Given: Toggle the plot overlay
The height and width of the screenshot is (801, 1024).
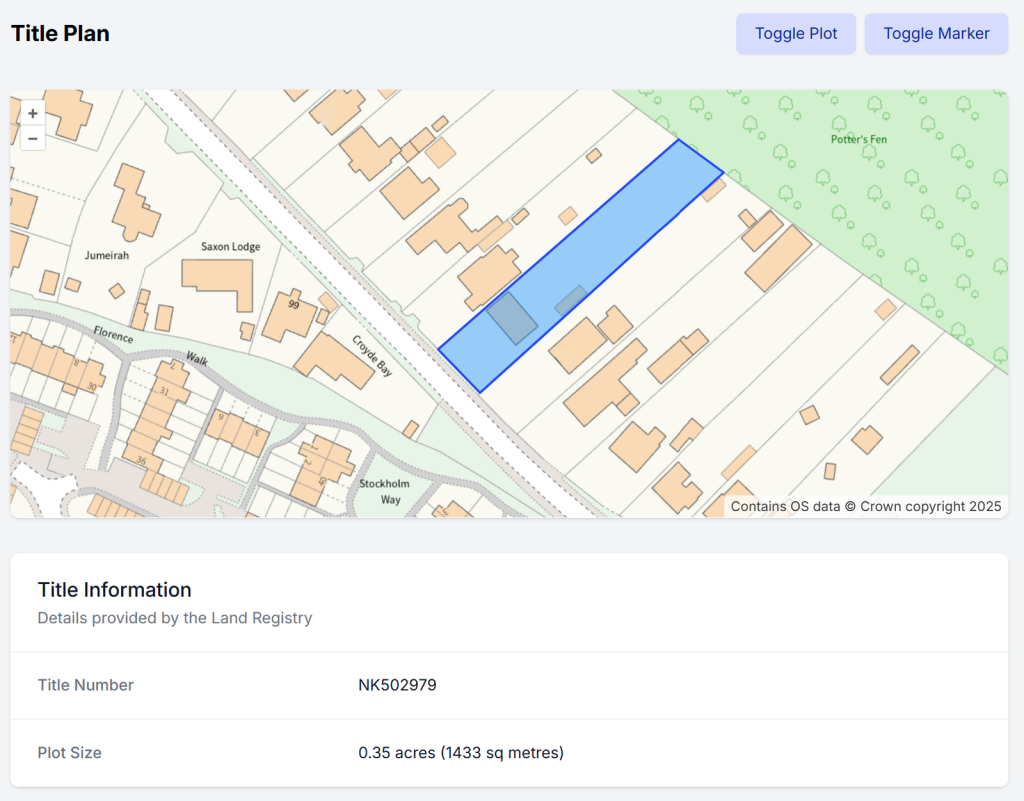Looking at the screenshot, I should pyautogui.click(x=796, y=34).
